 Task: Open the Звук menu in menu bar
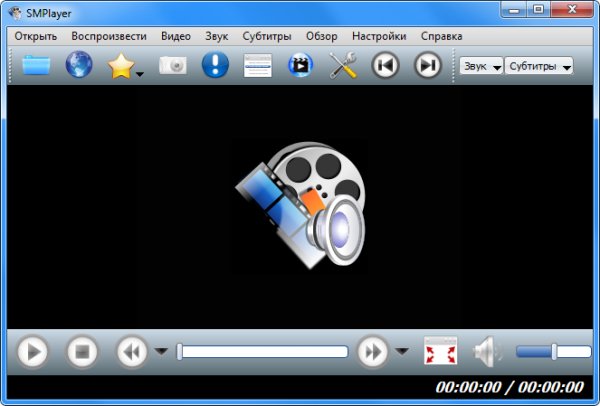click(217, 36)
